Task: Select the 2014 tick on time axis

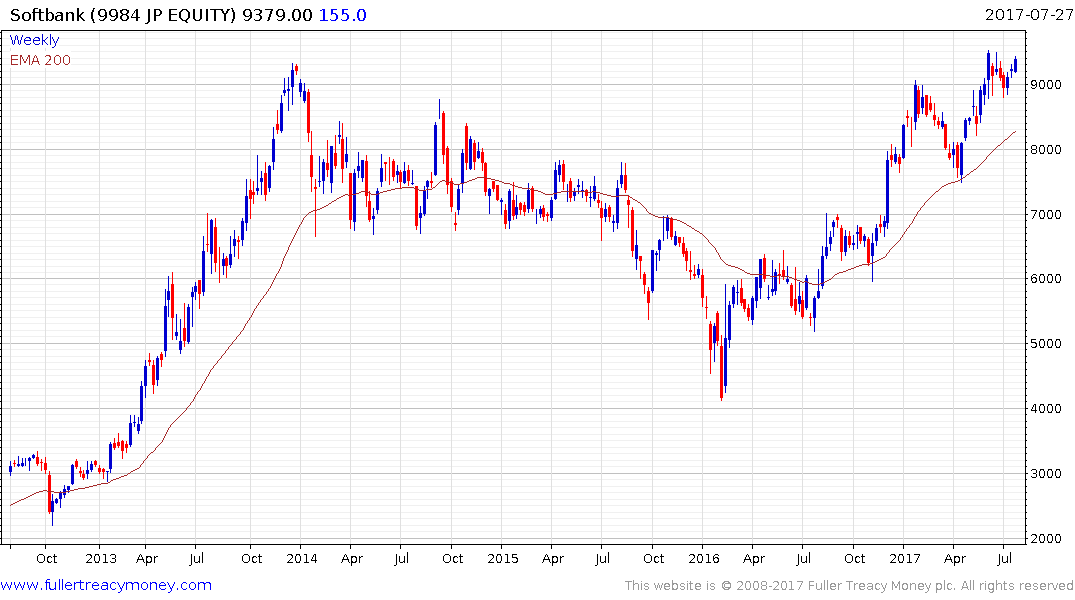Action: coord(302,558)
